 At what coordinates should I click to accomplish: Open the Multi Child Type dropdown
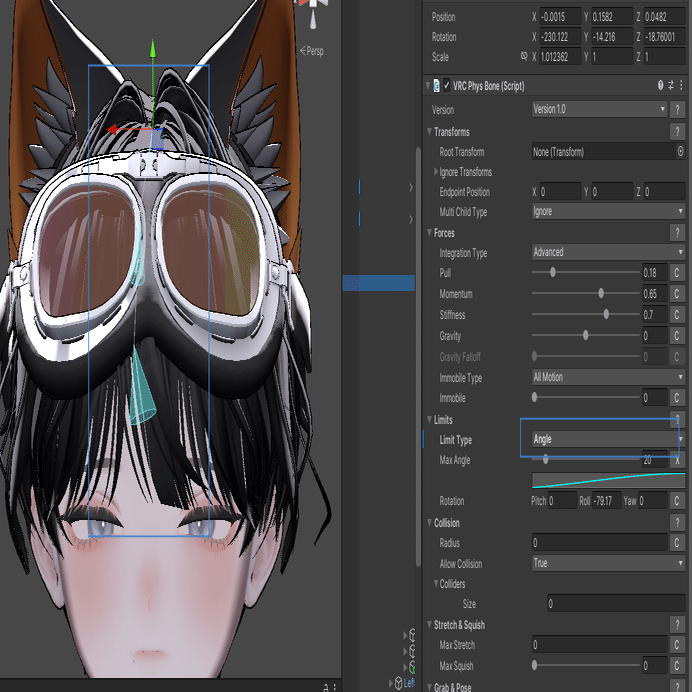pos(608,211)
